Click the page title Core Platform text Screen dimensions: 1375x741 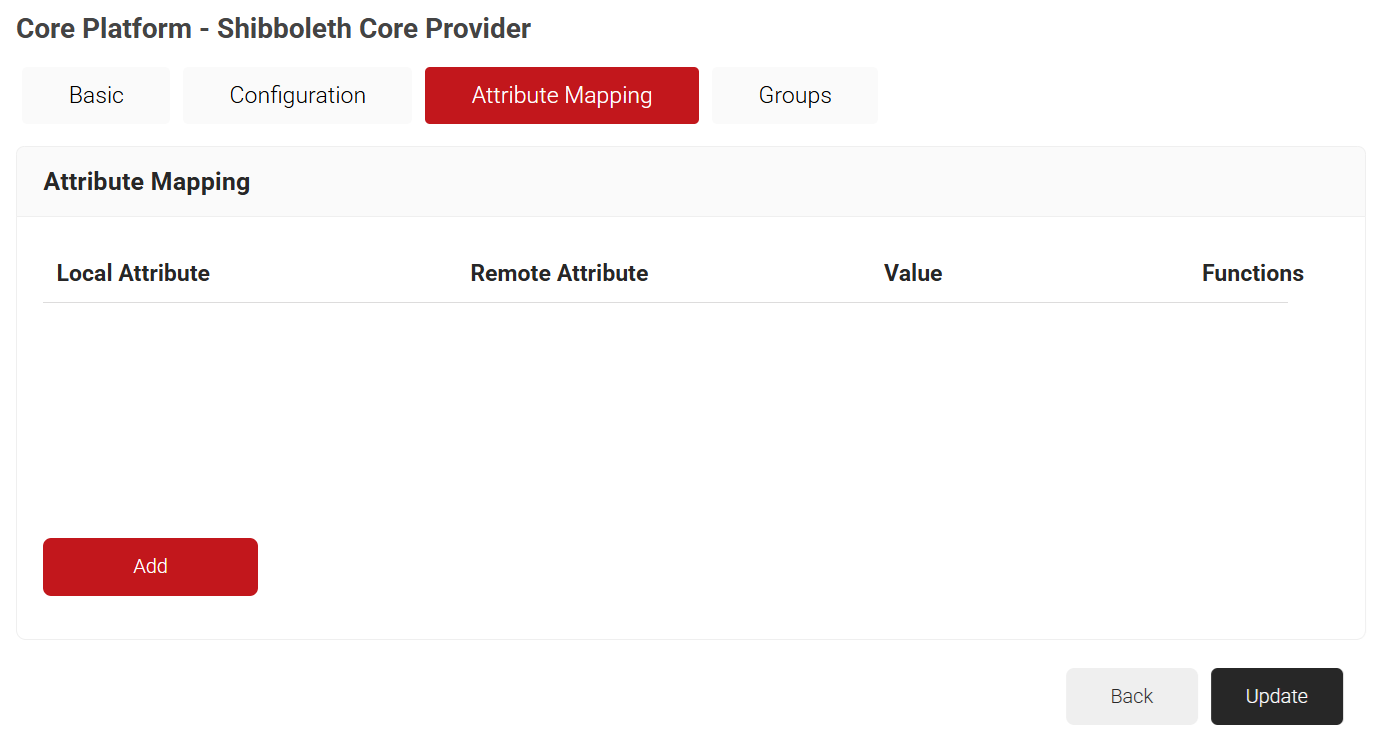[x=104, y=29]
